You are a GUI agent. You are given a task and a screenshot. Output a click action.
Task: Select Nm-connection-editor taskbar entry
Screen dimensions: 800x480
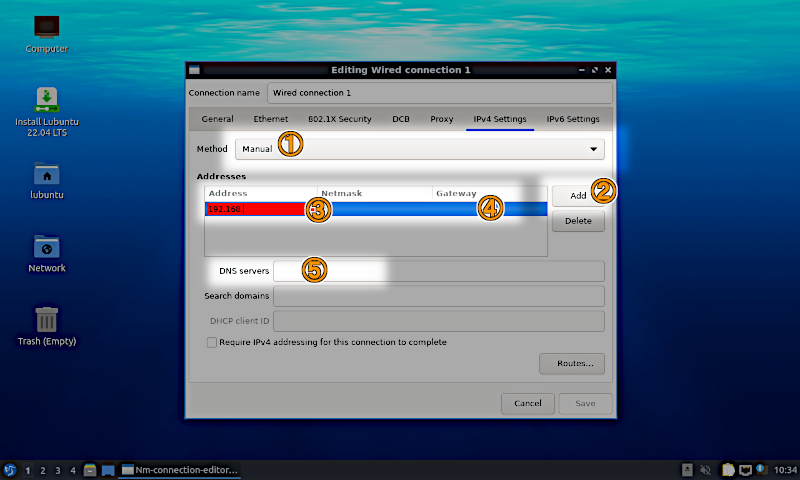pos(180,470)
